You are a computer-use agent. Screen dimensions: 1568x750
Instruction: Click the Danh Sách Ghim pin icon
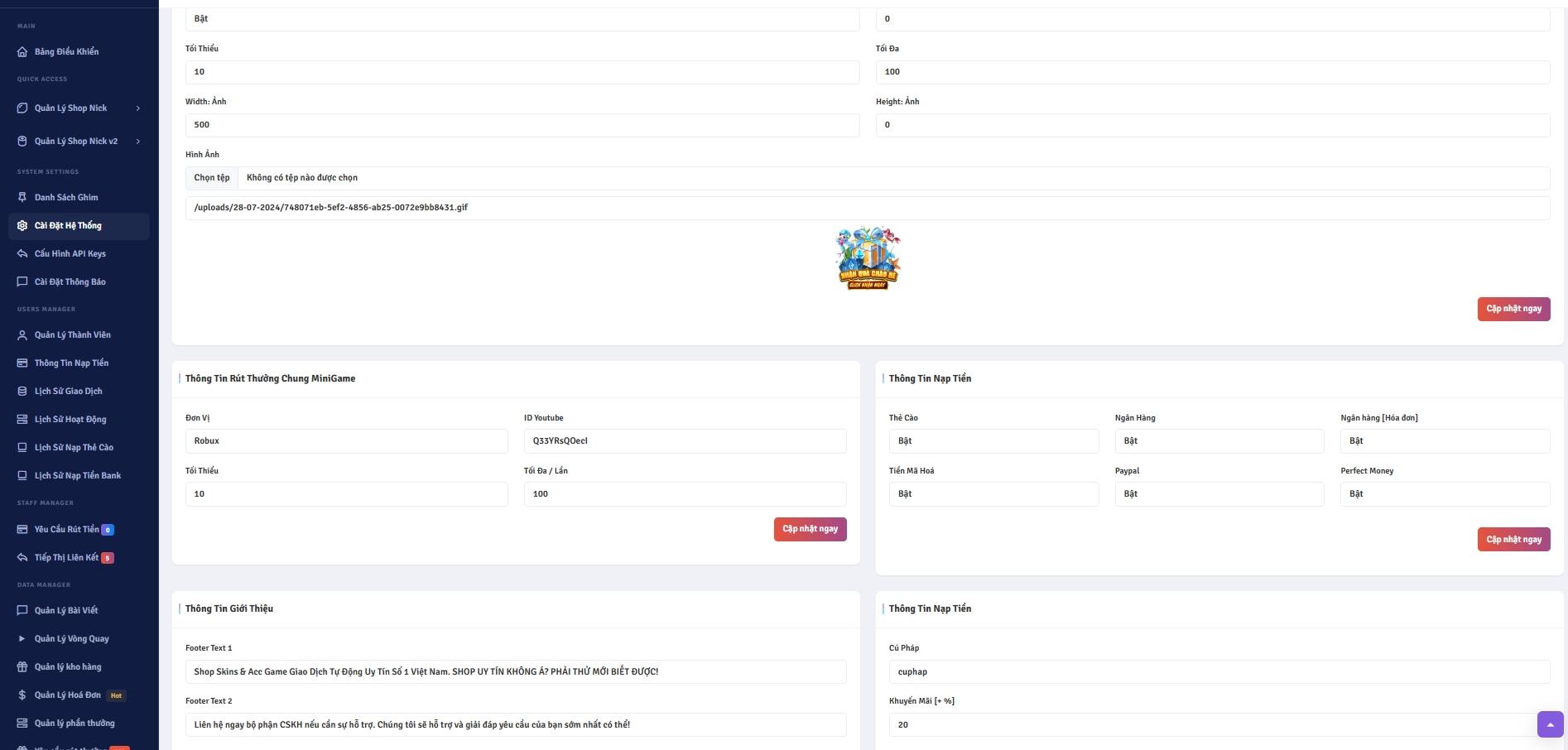22,198
